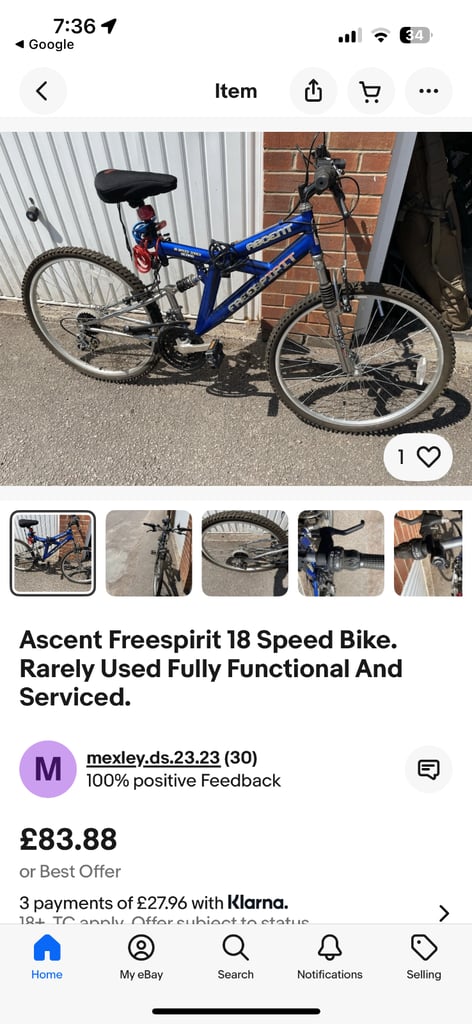Select the fifth handlebar shifter thumbnail
The height and width of the screenshot is (1024, 472).
pos(428,553)
